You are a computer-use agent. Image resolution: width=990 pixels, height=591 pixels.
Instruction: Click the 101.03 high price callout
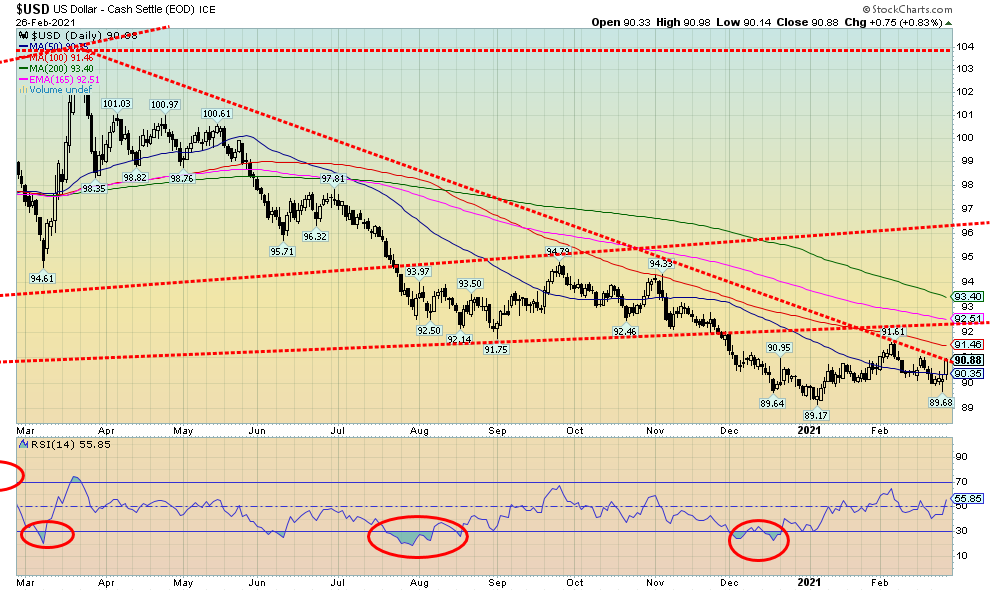(x=118, y=104)
